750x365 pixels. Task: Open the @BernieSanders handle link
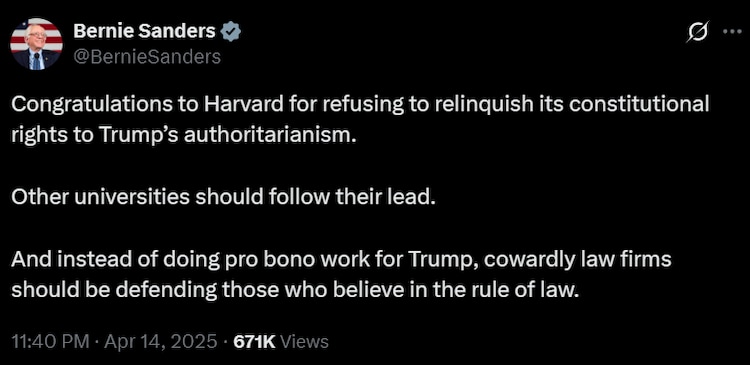[x=147, y=57]
